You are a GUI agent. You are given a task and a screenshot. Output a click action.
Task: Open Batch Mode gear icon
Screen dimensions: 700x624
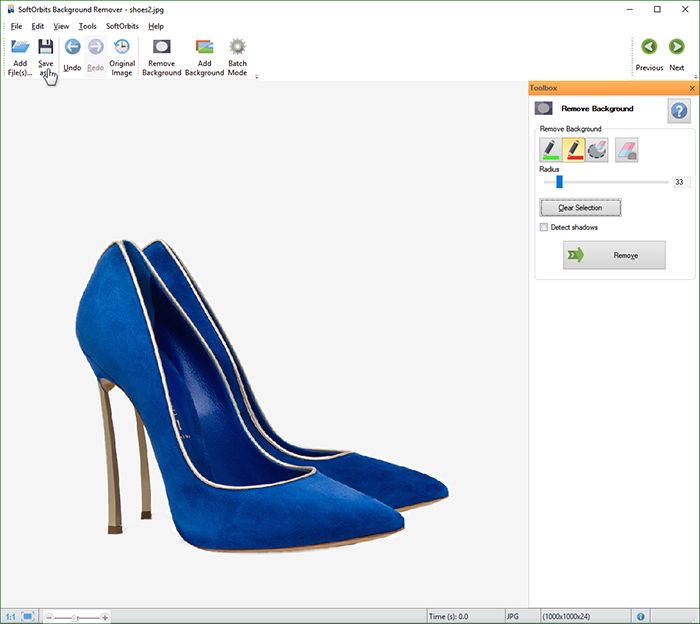coord(238,46)
